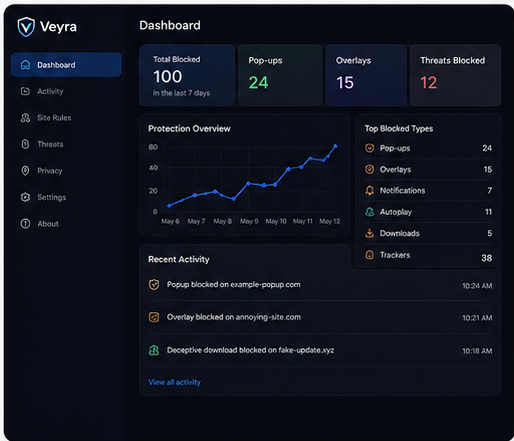Click the Dashboard page title
This screenshot has height=441, width=514.
(x=170, y=25)
